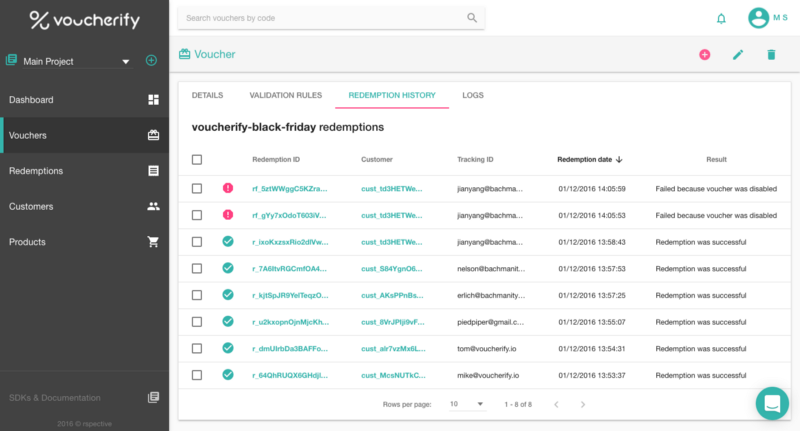Open redemption link rf_5ztWWggC5KZra

pos(290,189)
